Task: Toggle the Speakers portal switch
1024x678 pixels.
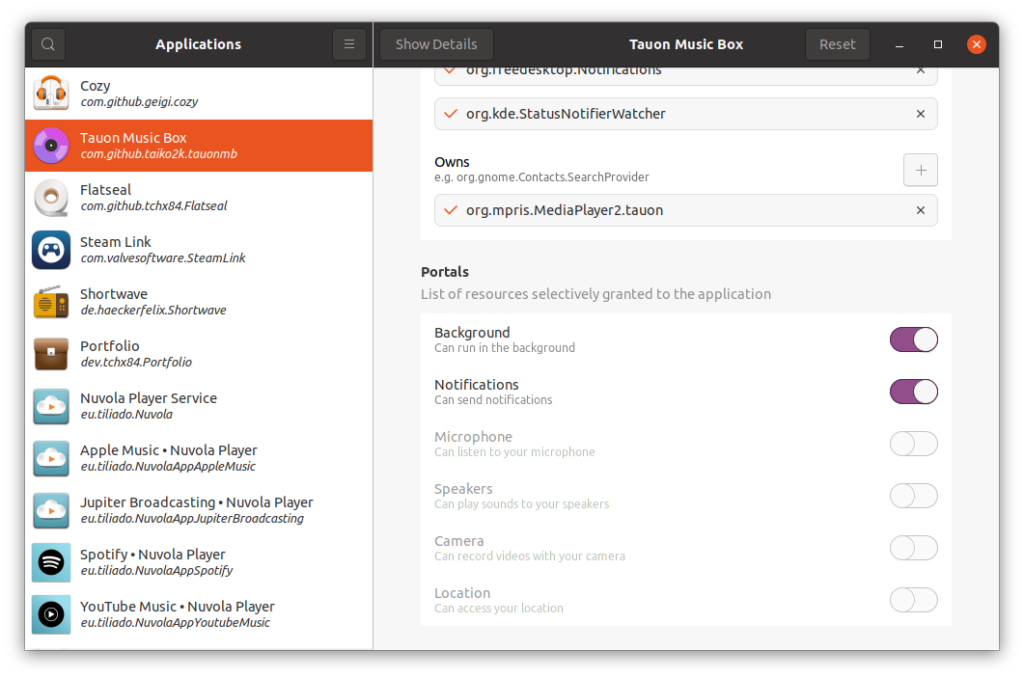Action: 913,496
